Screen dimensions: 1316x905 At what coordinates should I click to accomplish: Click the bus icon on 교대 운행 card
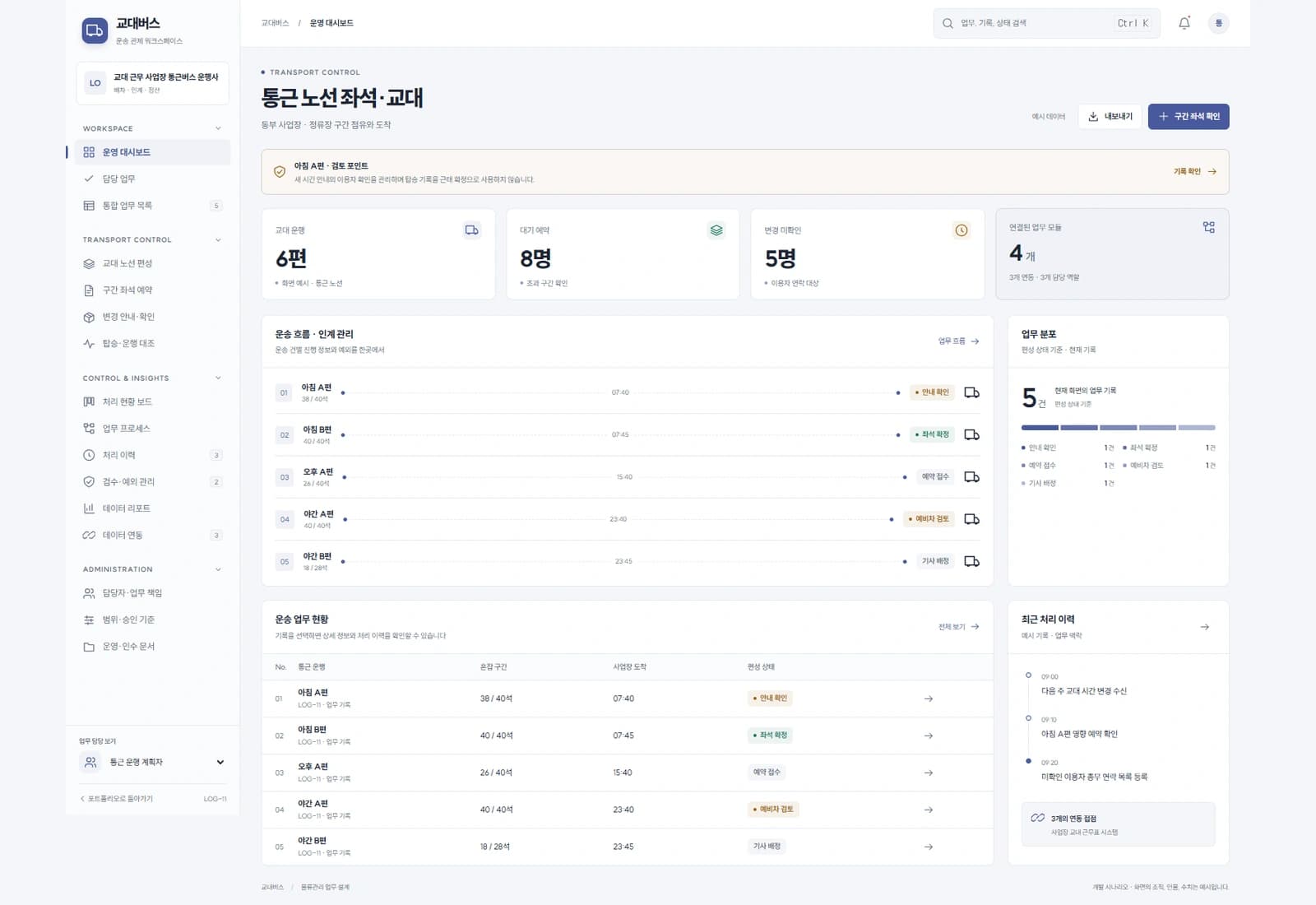[x=471, y=230]
